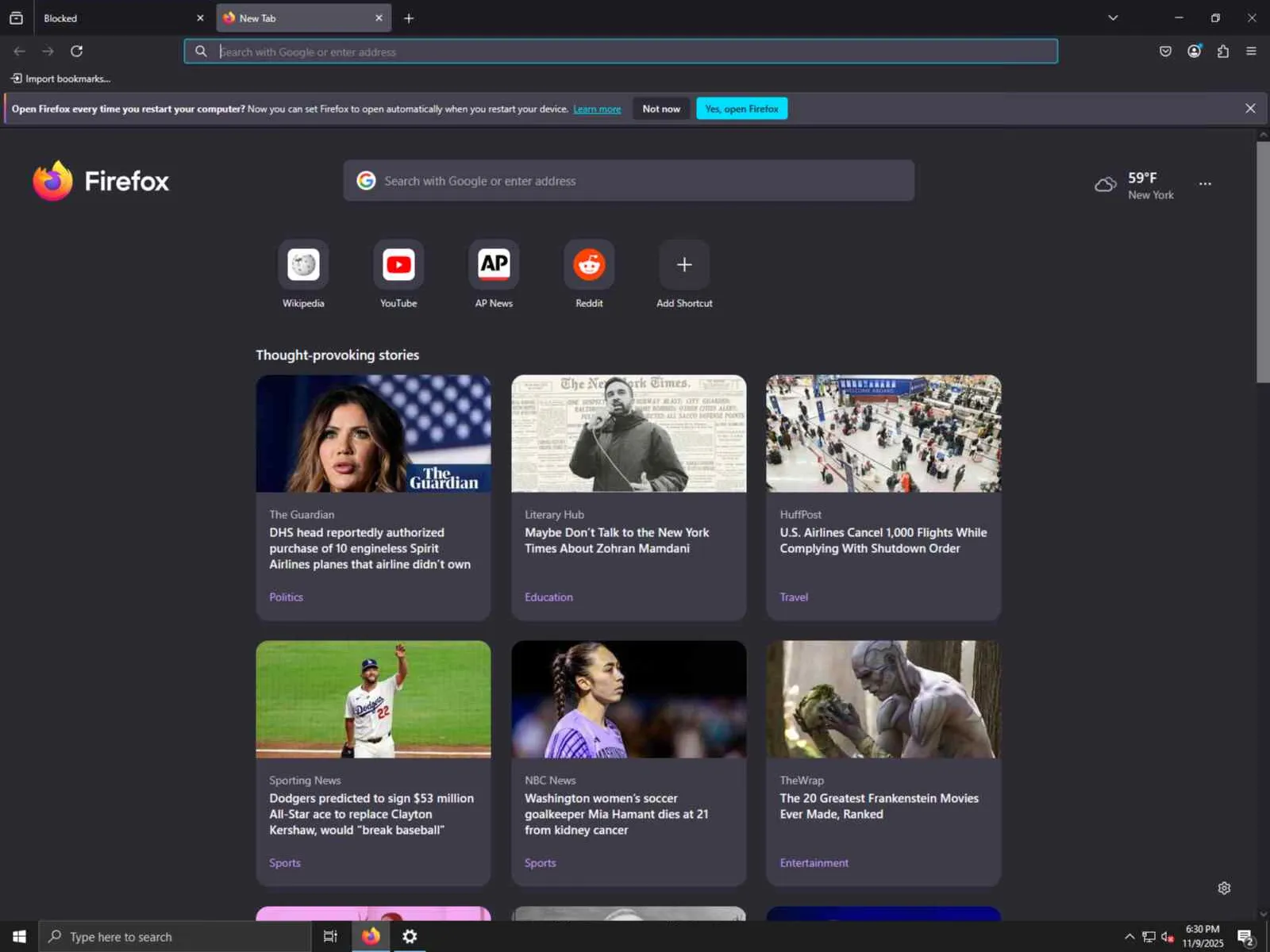Click the Forward navigation arrow

click(48, 52)
